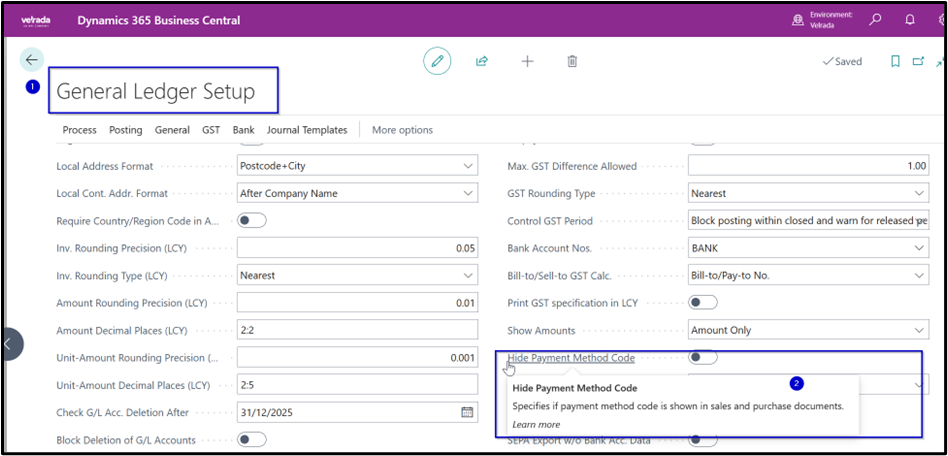Open the Process menu
The image size is (948, 456).
pyautogui.click(x=79, y=130)
